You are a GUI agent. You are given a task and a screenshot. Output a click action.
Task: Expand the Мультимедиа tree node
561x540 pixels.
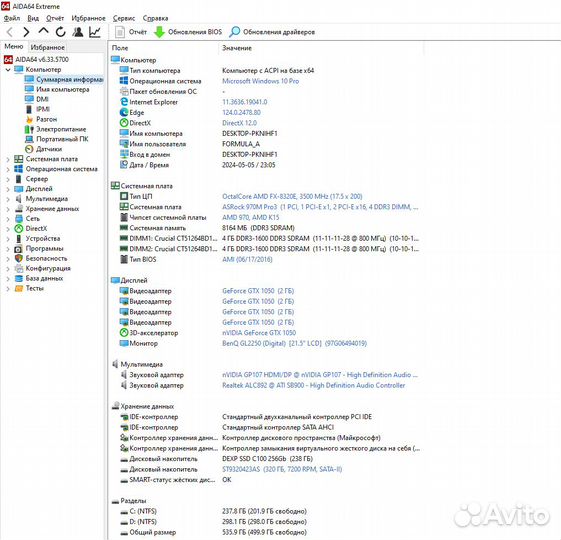8,199
